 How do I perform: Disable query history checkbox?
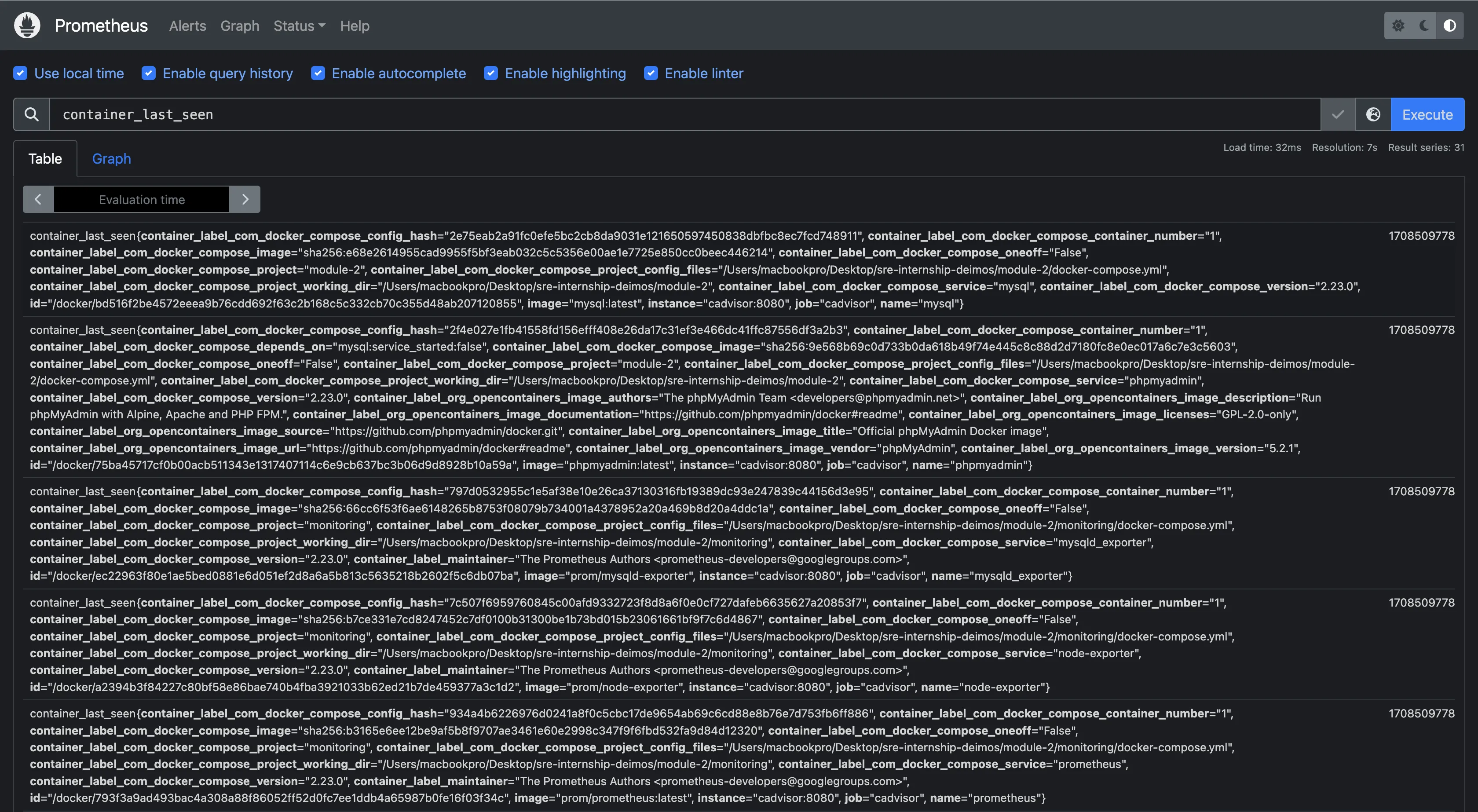[x=149, y=73]
